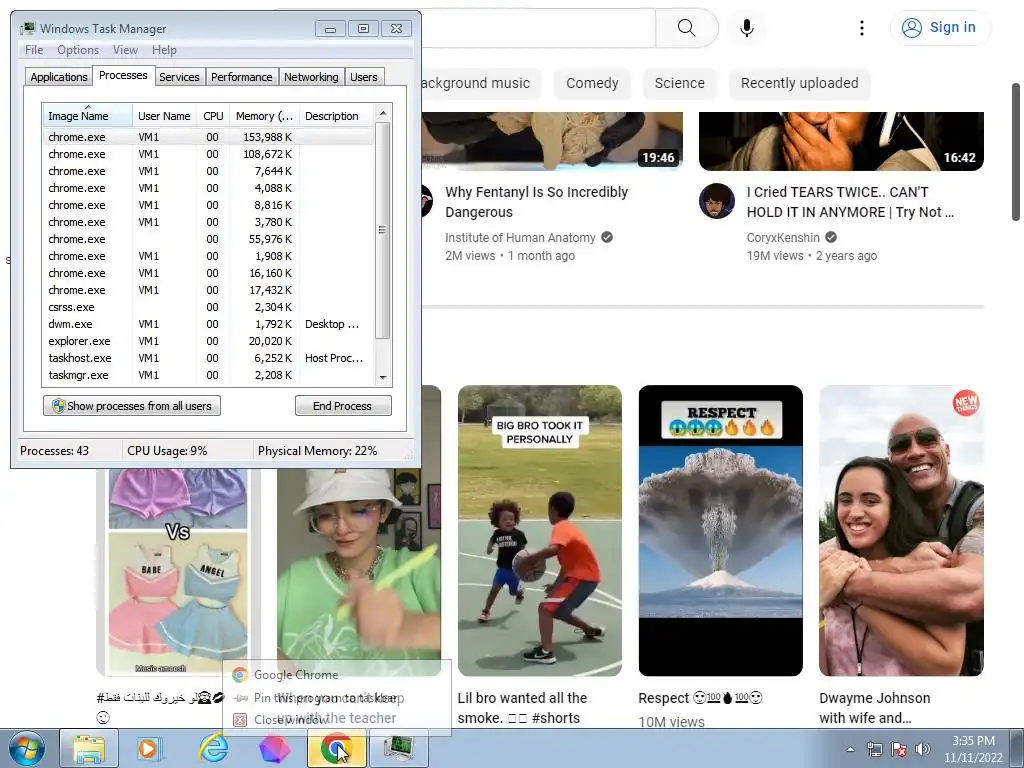Select chrome.exe row using 55,976 K
The image size is (1024, 768).
(208, 239)
